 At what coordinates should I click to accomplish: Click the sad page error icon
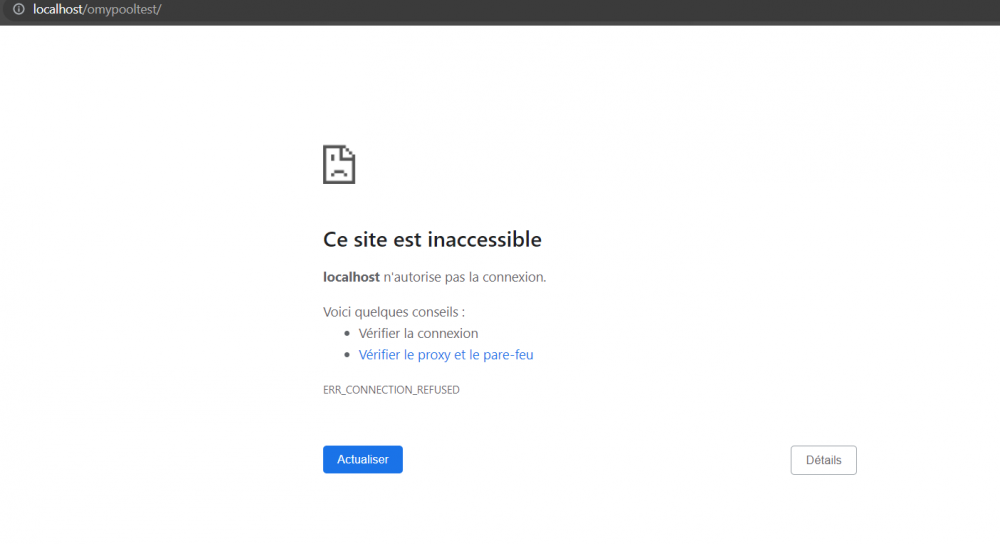coord(339,165)
